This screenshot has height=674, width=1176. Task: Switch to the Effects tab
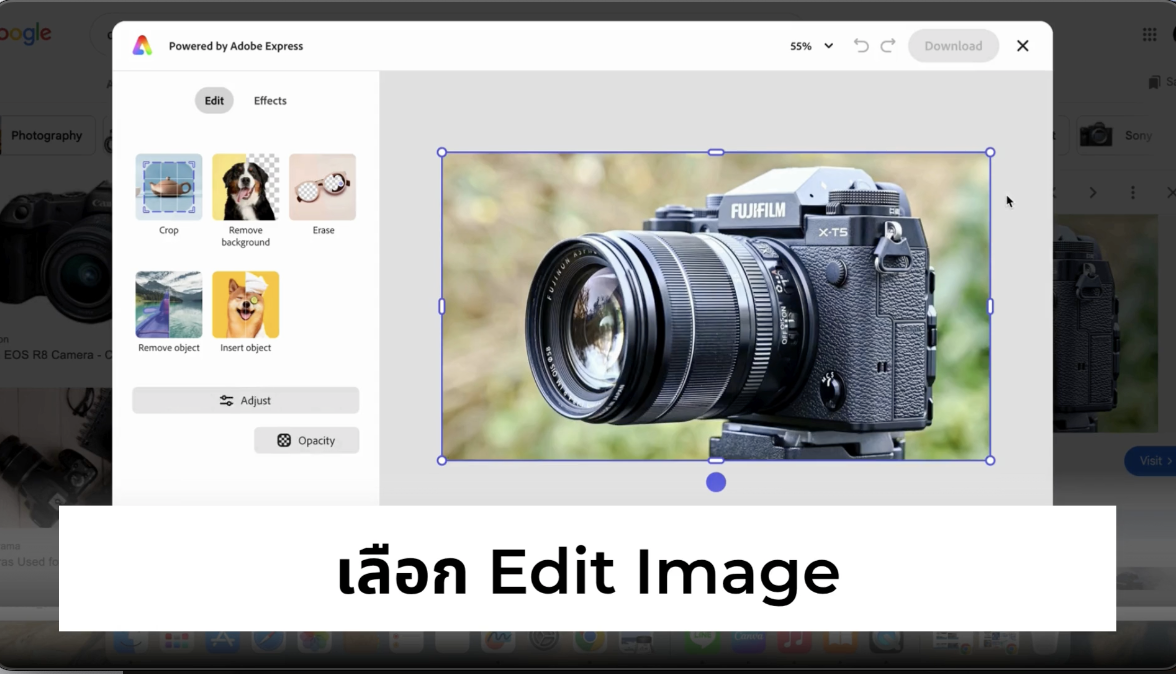tap(270, 100)
